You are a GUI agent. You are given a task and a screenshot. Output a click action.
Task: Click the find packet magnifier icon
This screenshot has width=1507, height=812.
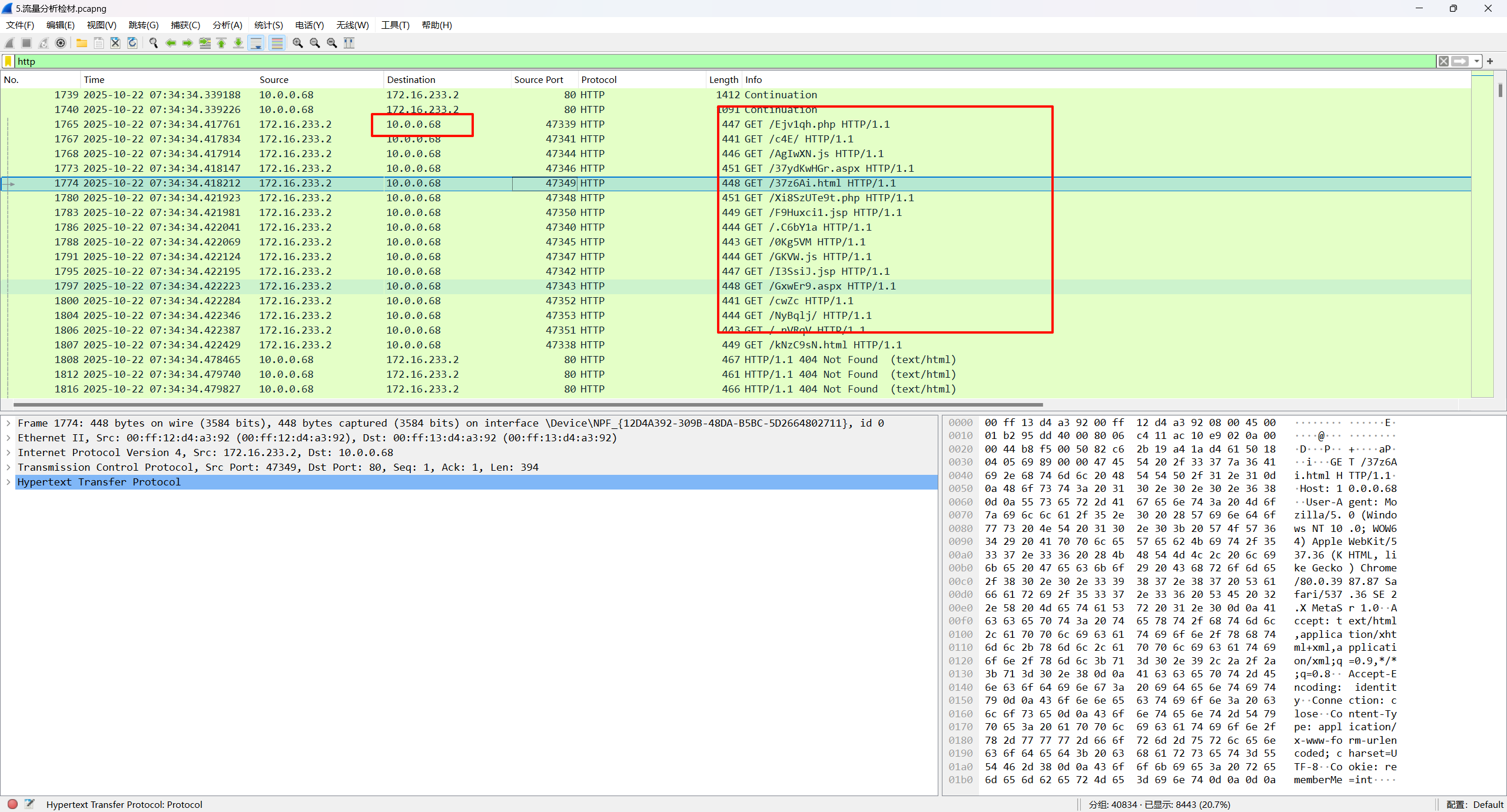pos(154,43)
